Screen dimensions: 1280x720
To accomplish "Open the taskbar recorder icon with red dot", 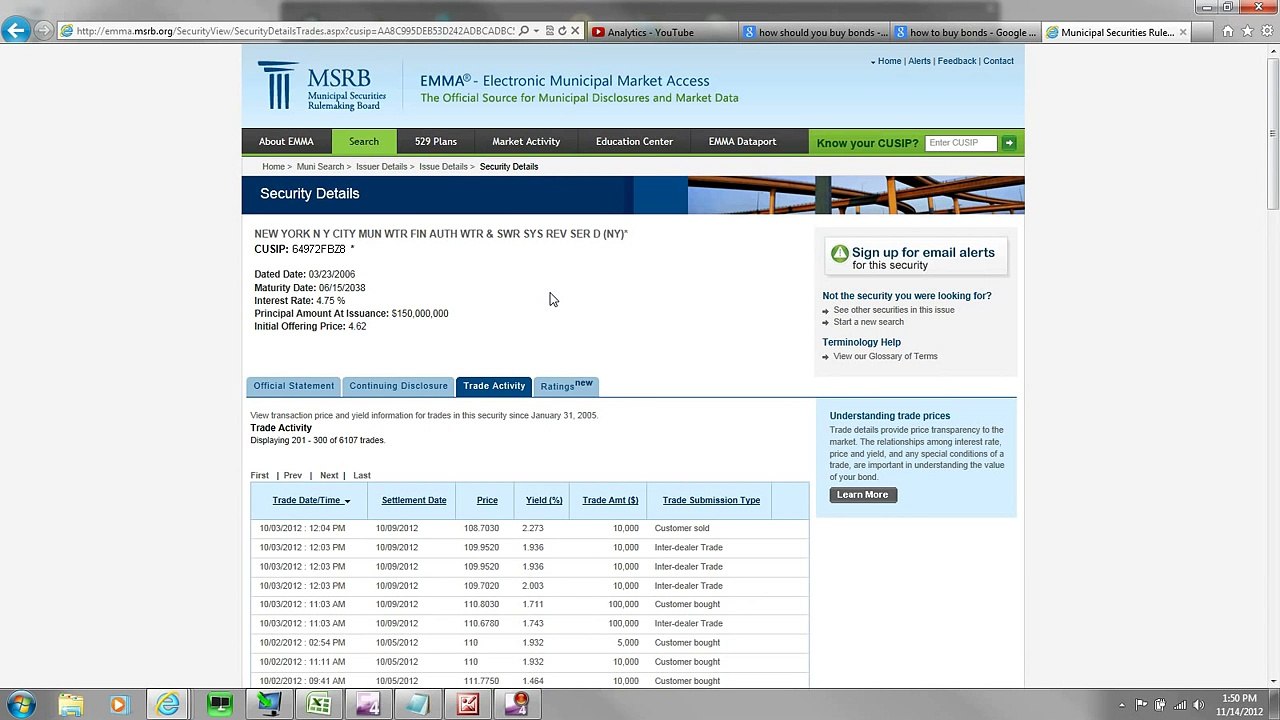I will pyautogui.click(x=517, y=705).
